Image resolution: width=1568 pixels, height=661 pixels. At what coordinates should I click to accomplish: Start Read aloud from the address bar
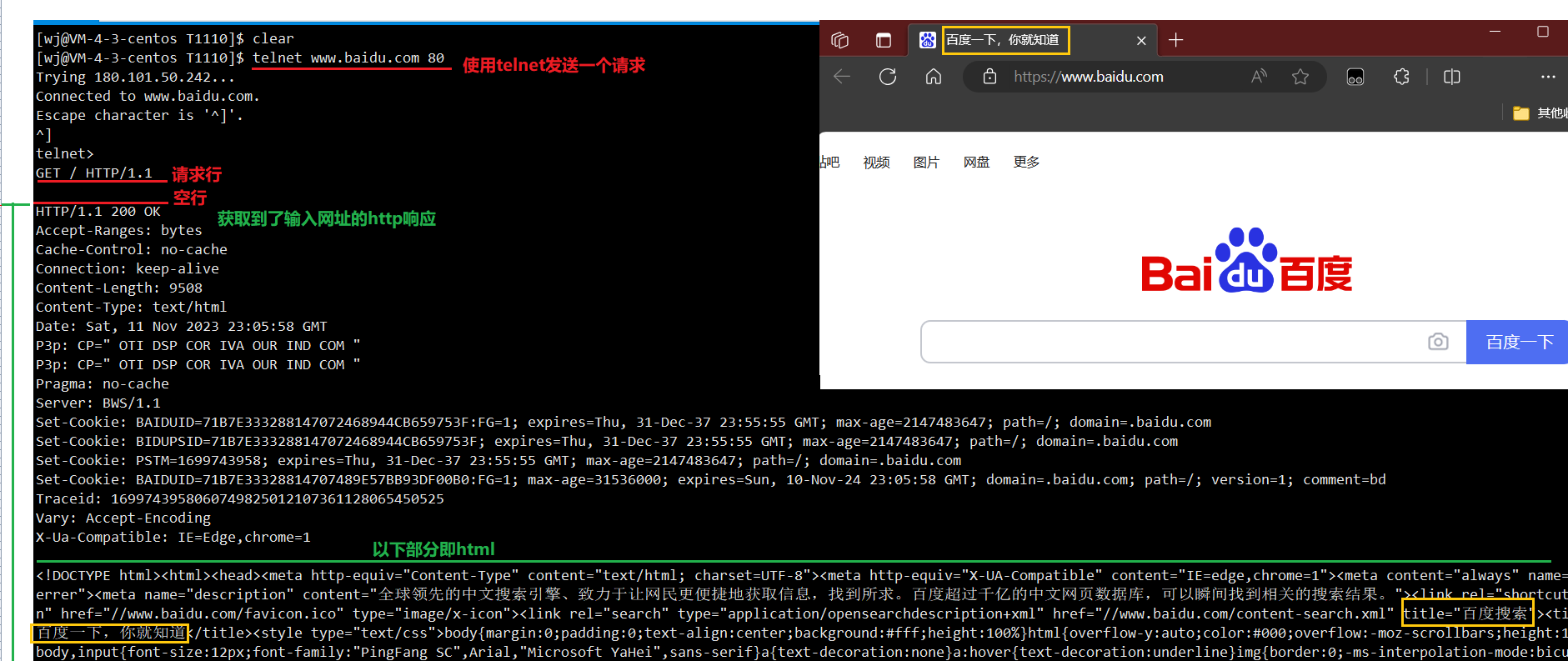click(1259, 77)
